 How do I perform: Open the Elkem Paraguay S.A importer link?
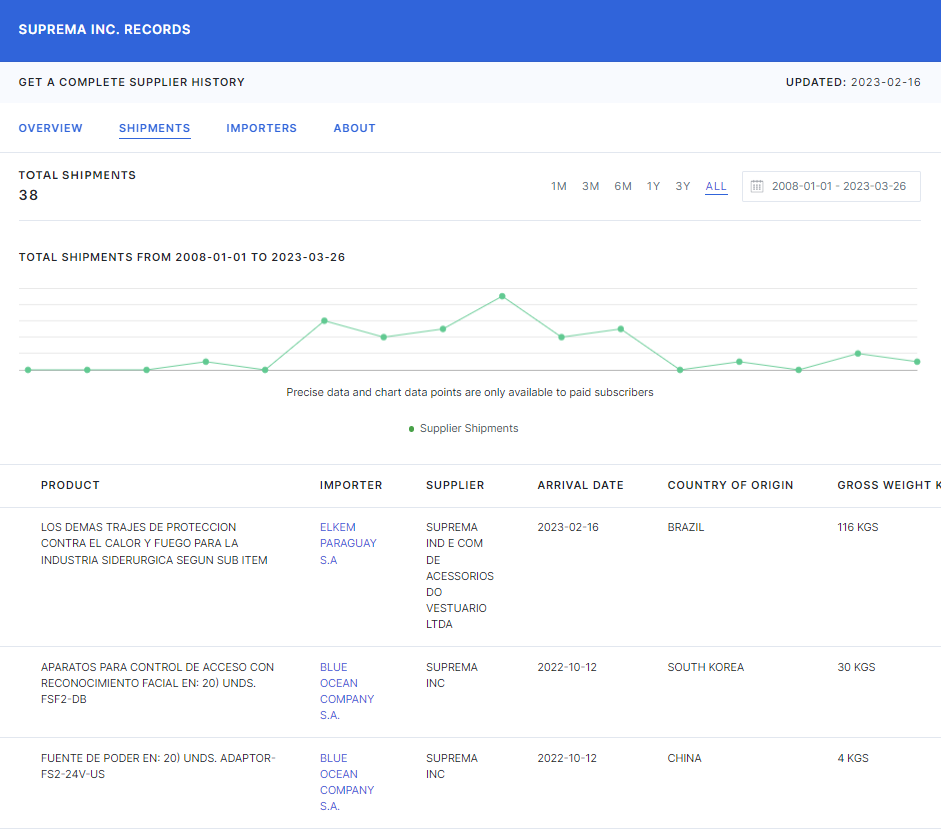pos(348,543)
